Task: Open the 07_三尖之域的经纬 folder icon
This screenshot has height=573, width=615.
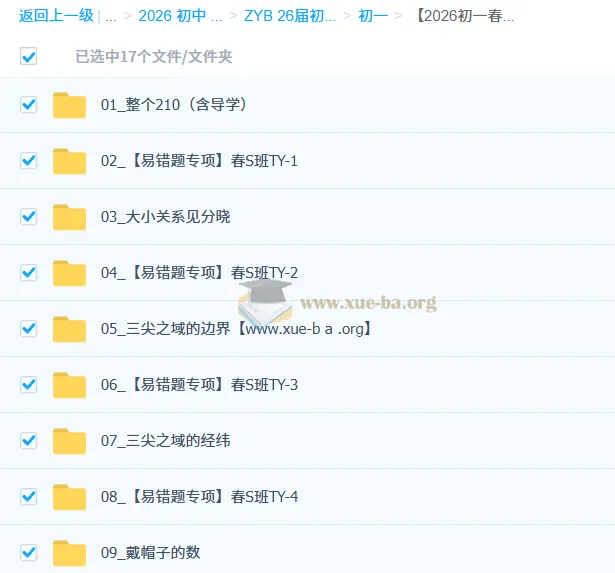Action: 69,441
